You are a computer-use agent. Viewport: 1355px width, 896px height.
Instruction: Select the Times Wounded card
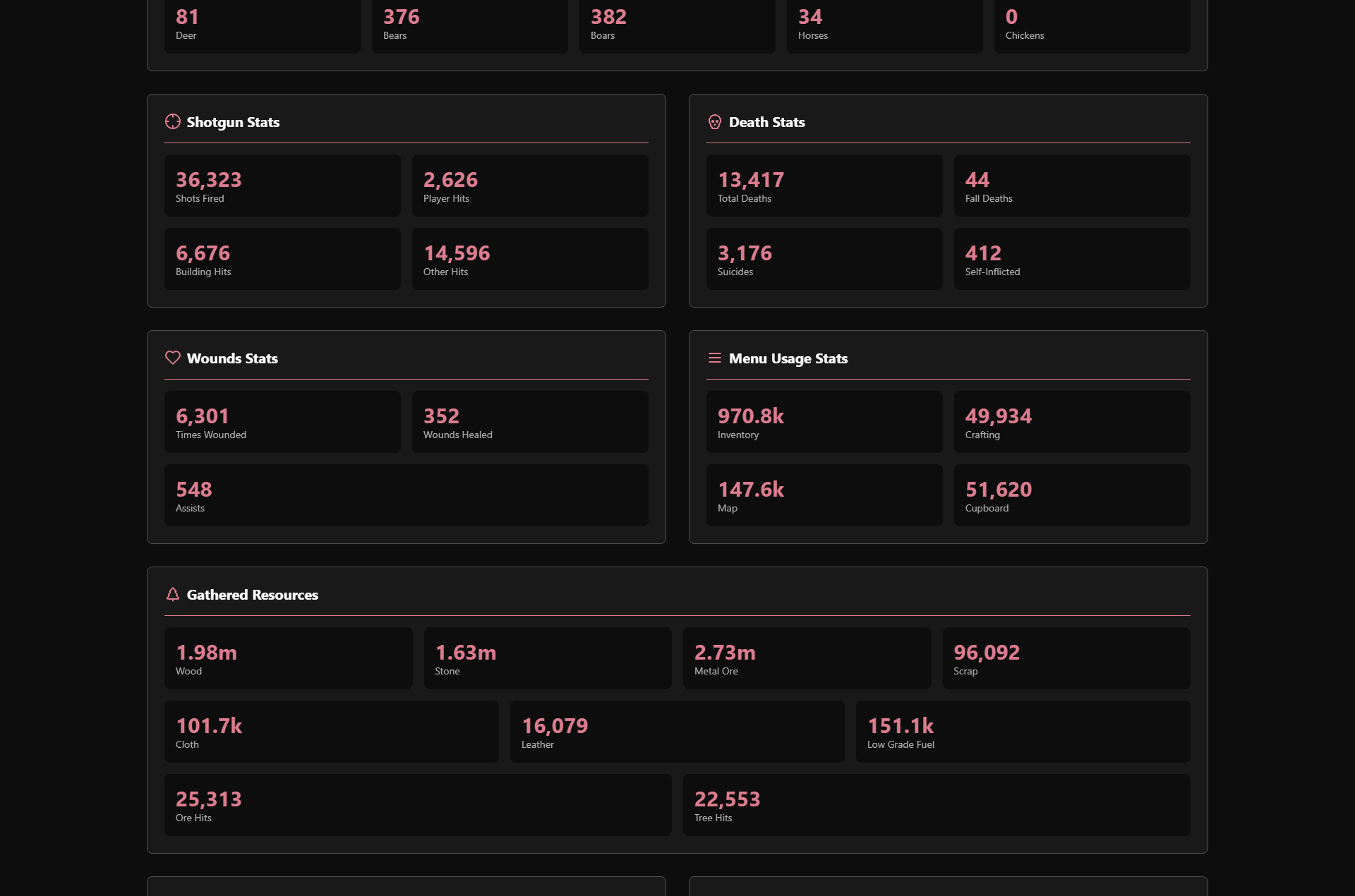pyautogui.click(x=282, y=422)
